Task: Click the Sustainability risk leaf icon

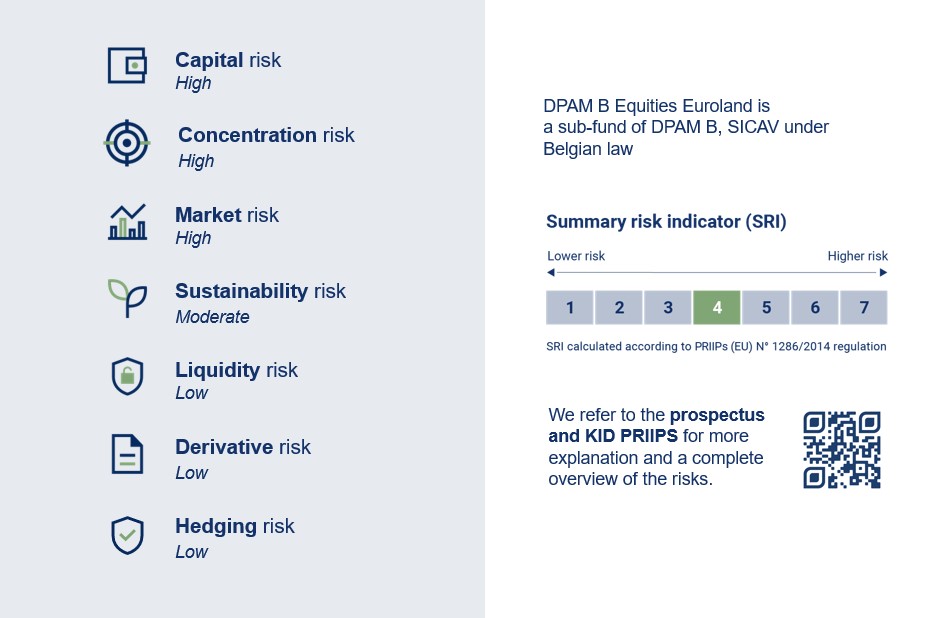Action: click(127, 298)
